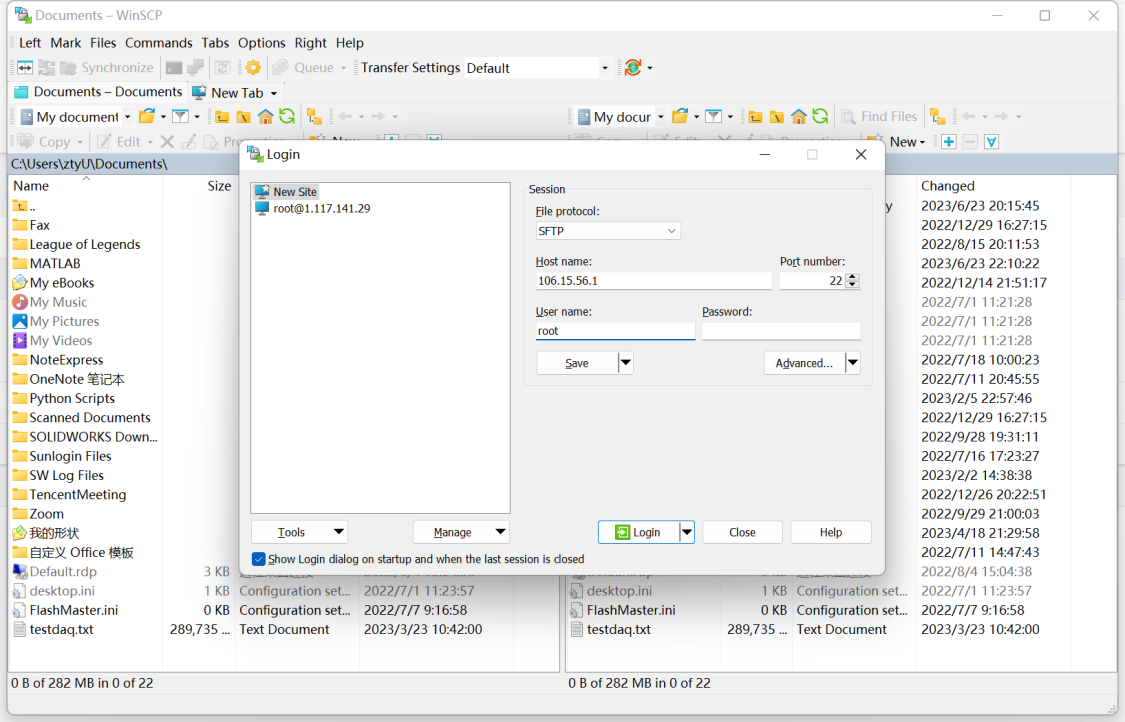
Task: Select FlashMaster.ini in the right panel
Action: [x=631, y=610]
